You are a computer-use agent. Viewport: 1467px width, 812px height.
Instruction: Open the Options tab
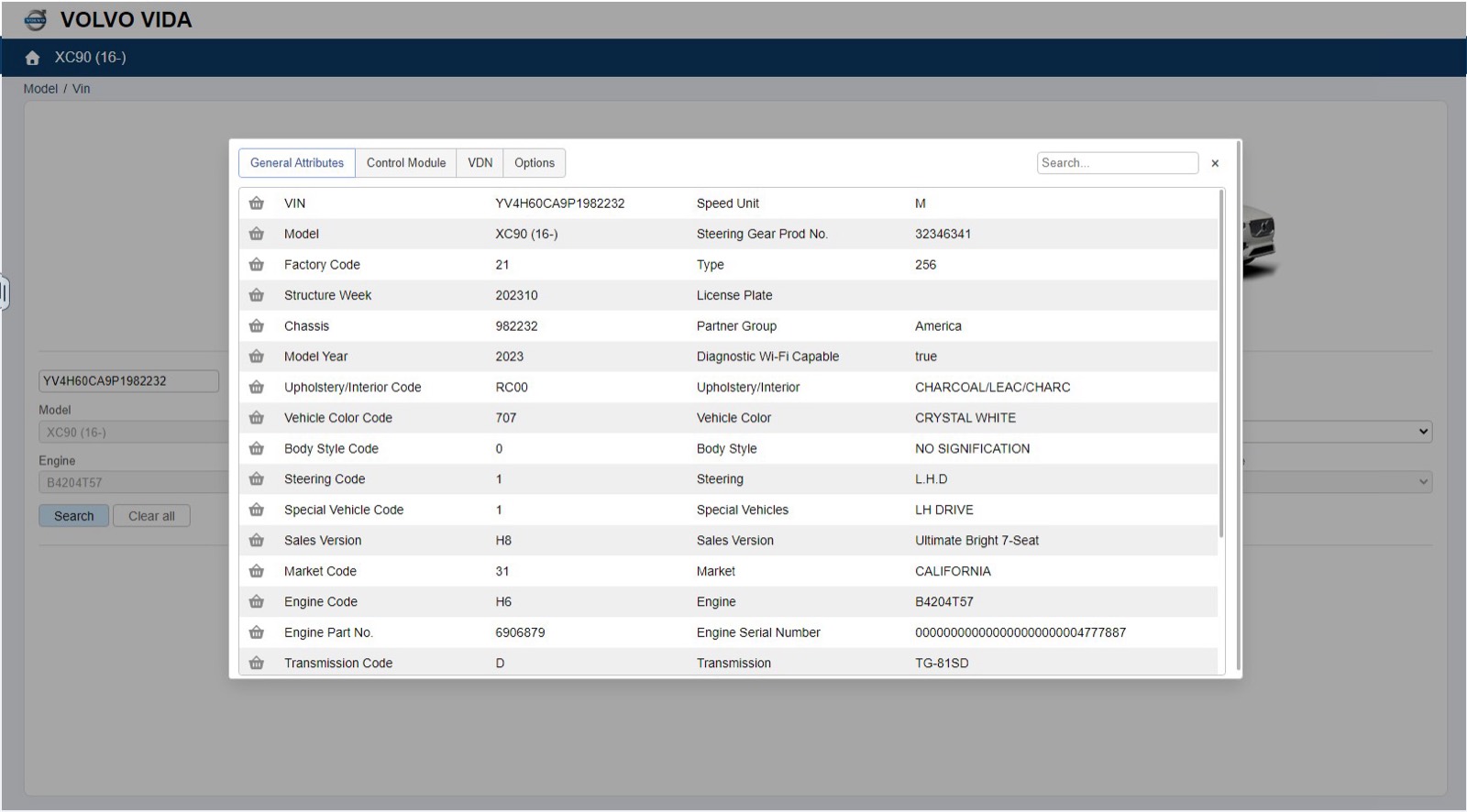click(x=535, y=163)
